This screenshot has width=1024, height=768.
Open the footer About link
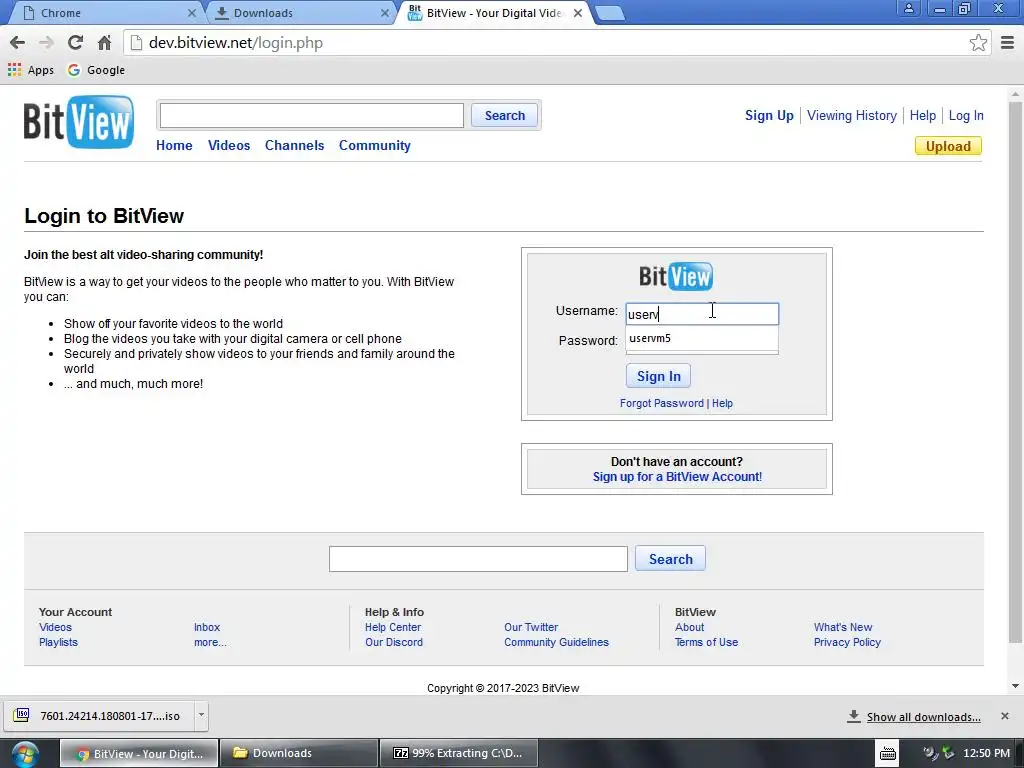pyautogui.click(x=690, y=627)
